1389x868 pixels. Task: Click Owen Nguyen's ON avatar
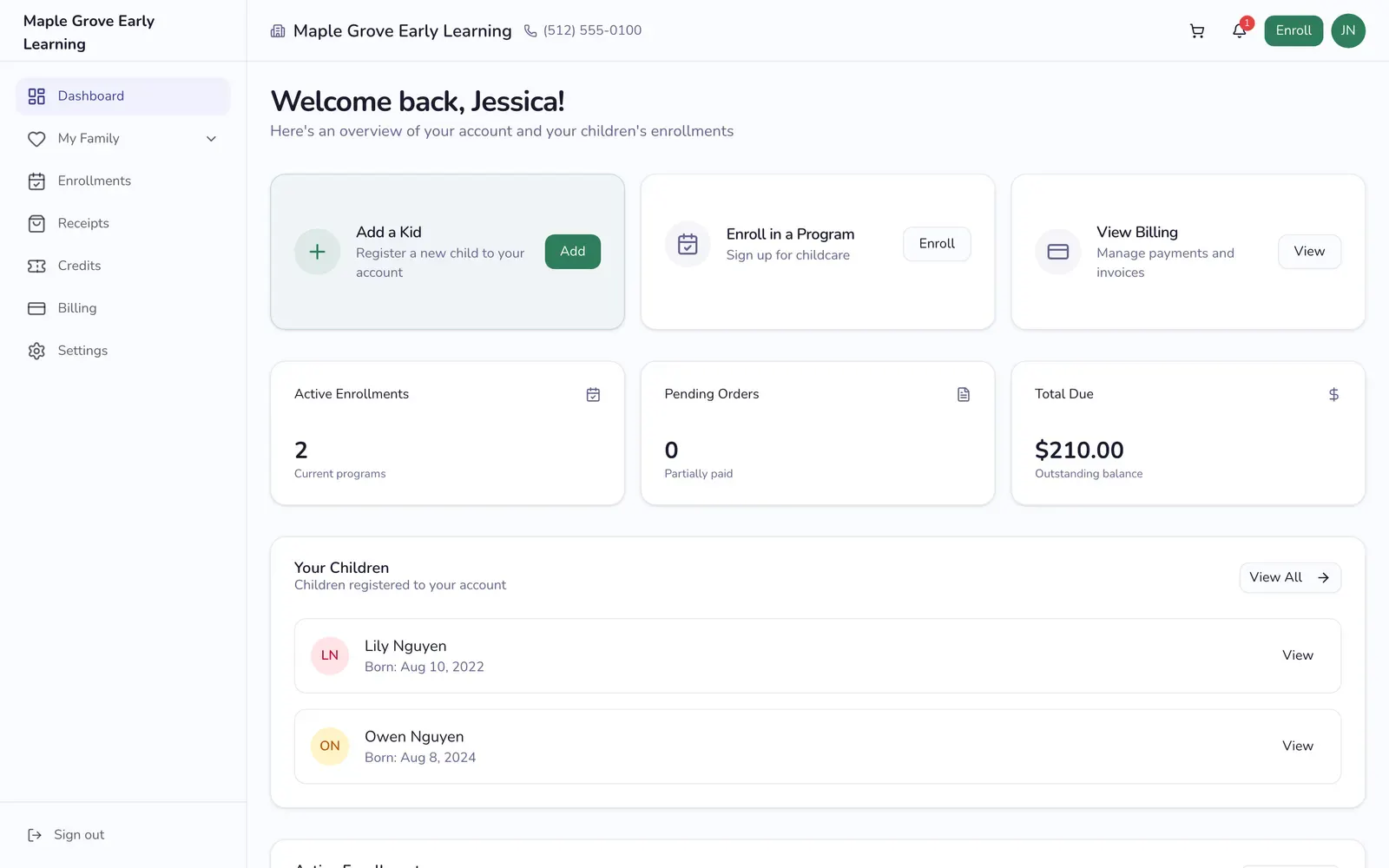pos(330,746)
